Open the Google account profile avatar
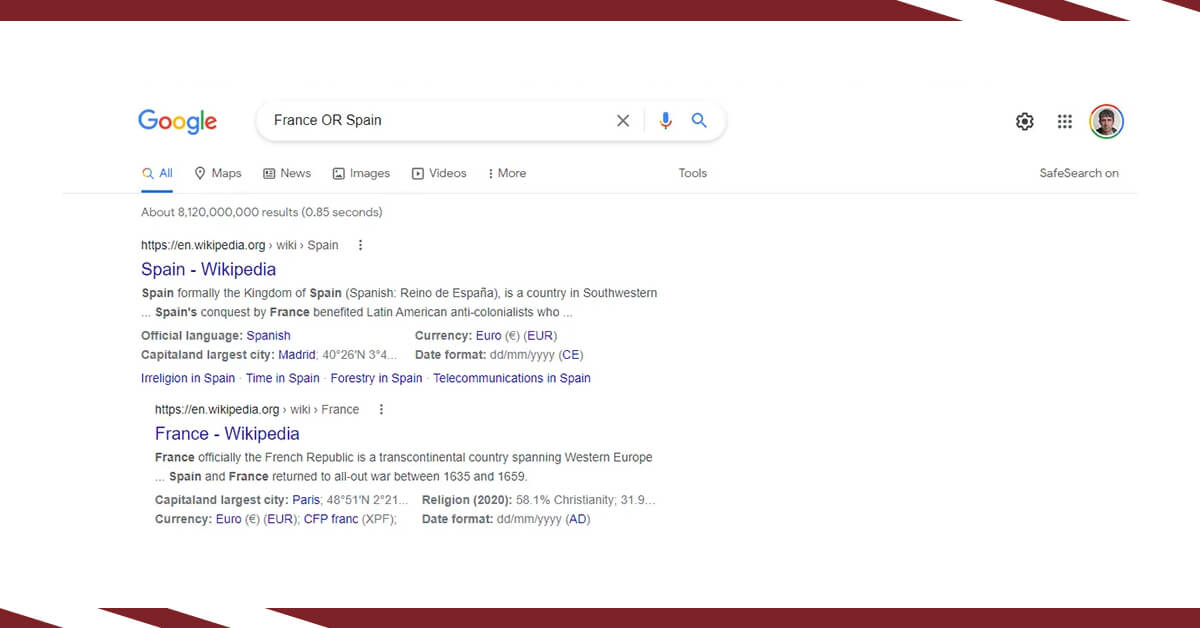Screen dimensions: 1200x628 (x=1107, y=122)
